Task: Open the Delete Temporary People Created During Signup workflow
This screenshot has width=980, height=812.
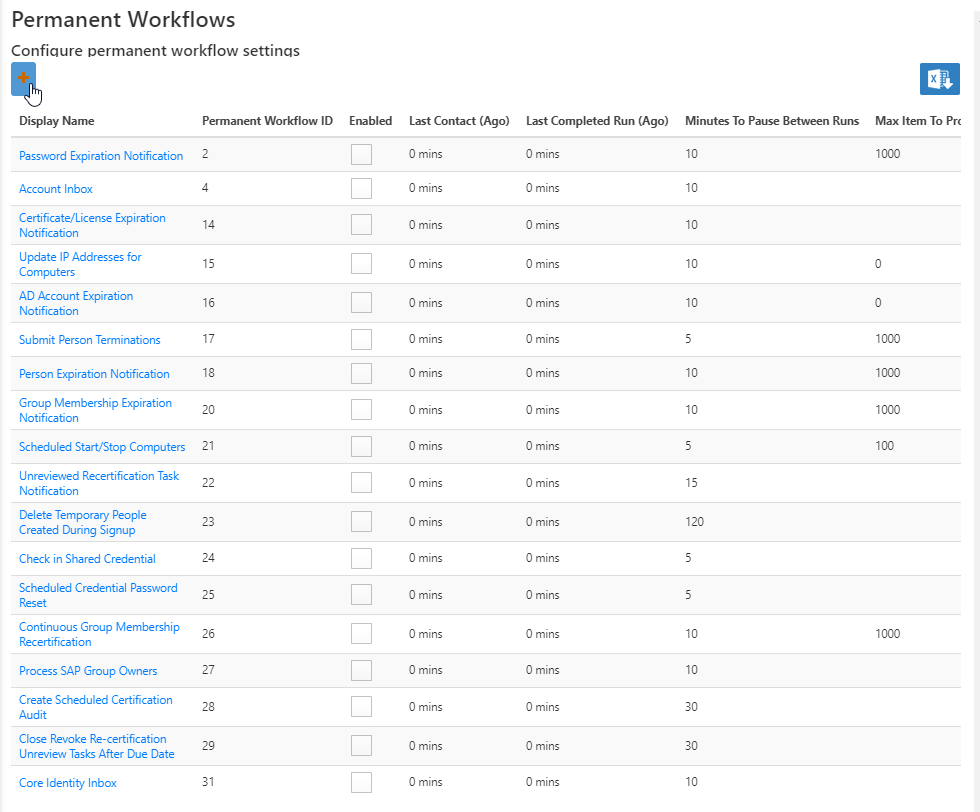Action: (x=82, y=521)
